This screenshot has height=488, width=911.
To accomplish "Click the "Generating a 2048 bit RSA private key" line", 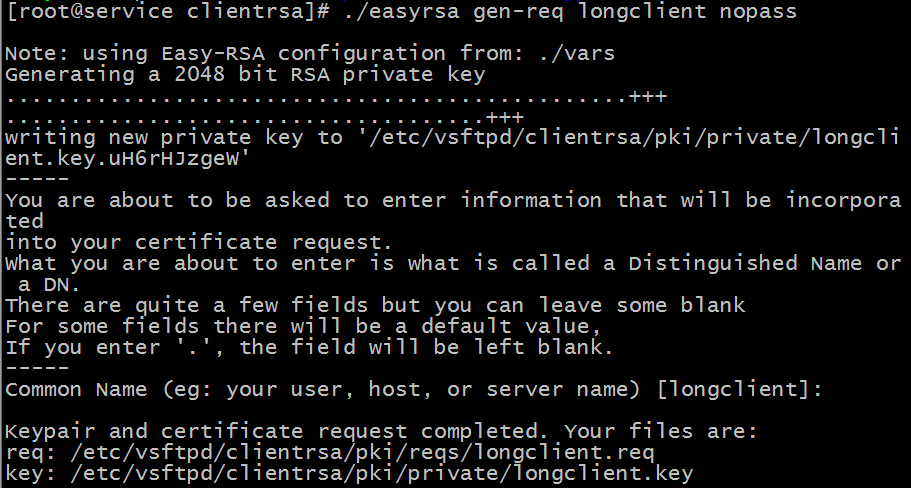I will point(245,74).
